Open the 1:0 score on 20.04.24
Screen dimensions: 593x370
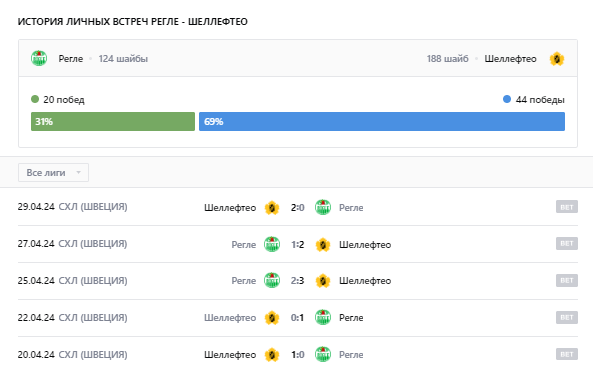(x=298, y=354)
